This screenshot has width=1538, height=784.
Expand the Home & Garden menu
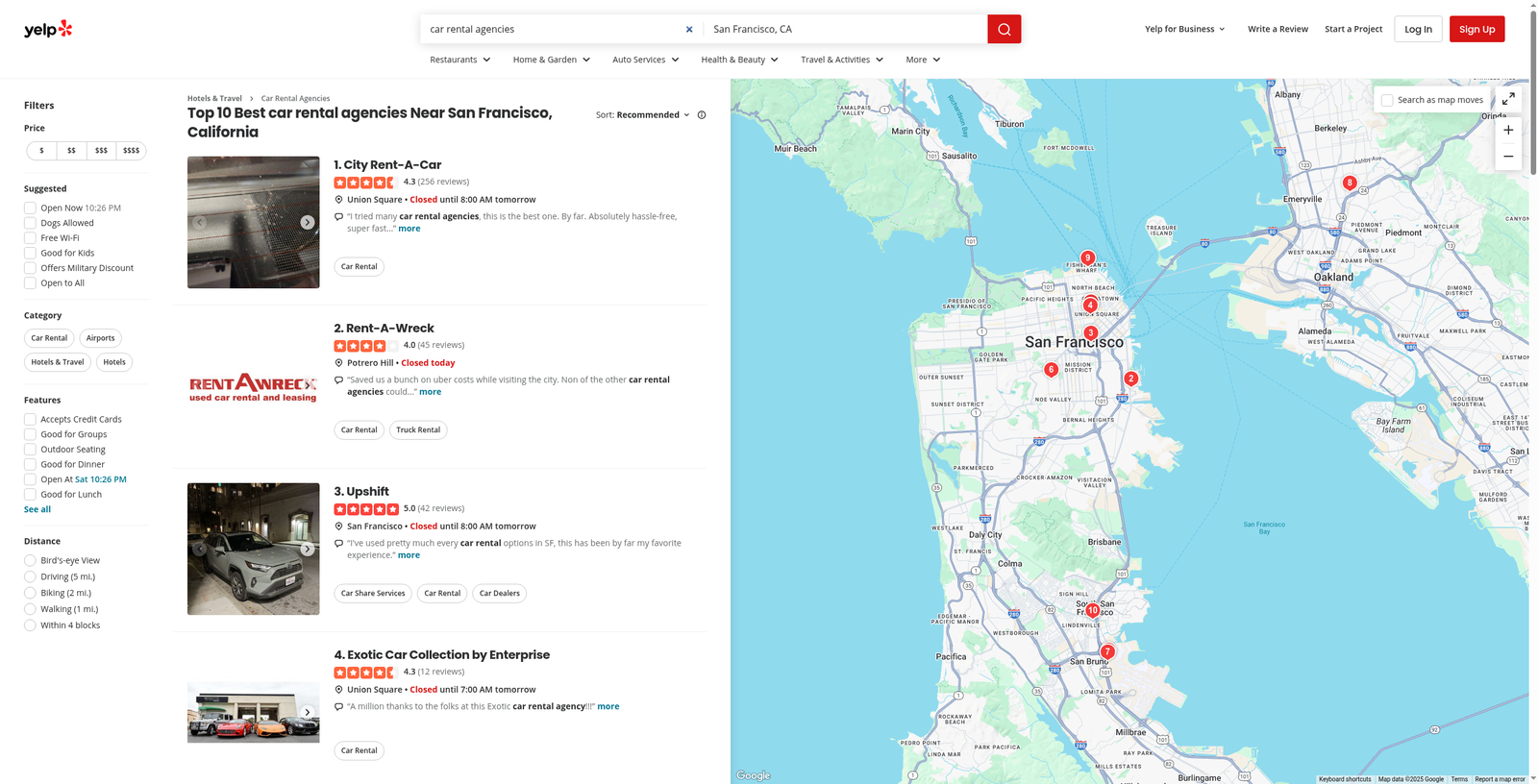tap(552, 60)
